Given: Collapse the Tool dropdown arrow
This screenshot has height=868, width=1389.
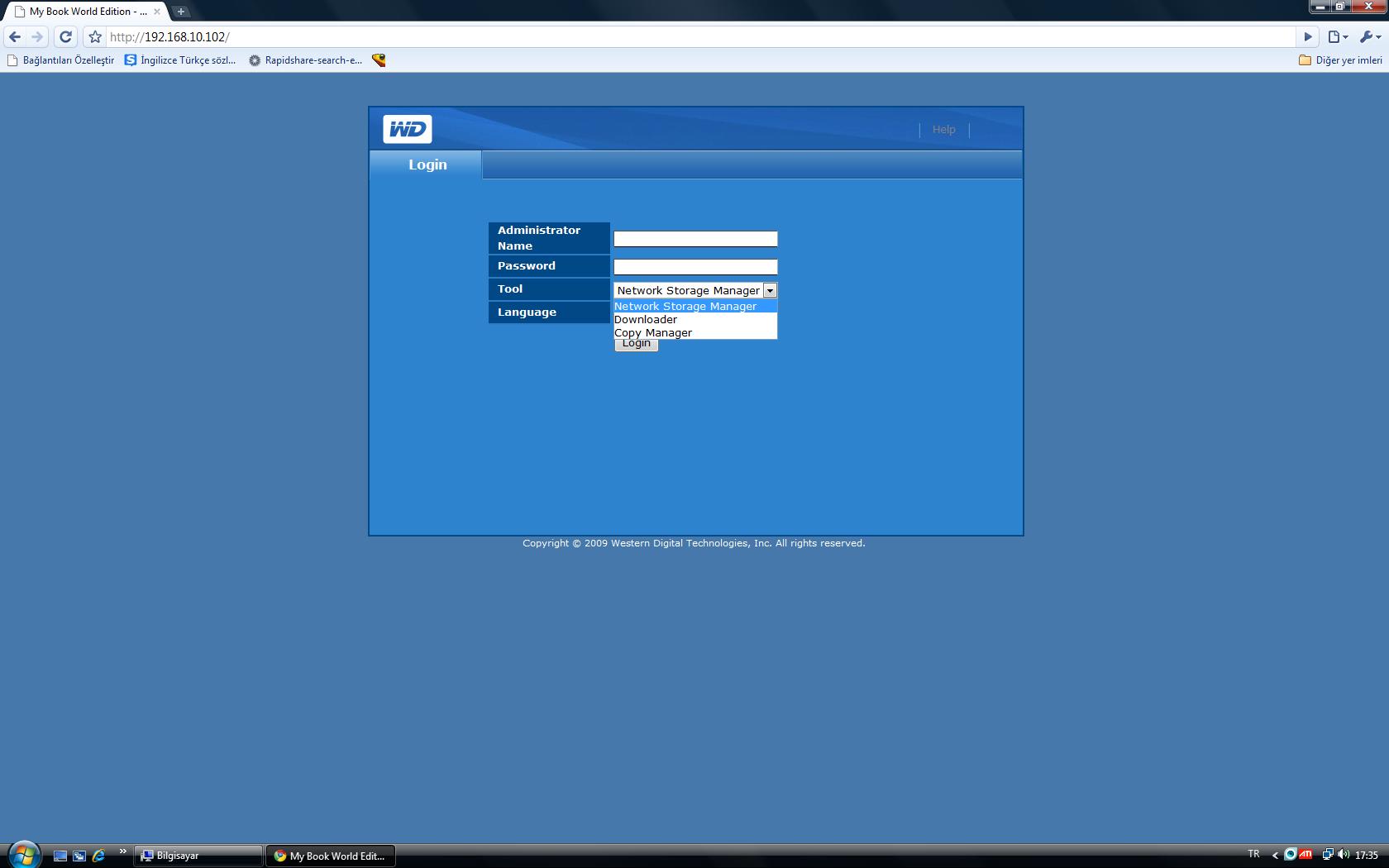Looking at the screenshot, I should coord(770,290).
